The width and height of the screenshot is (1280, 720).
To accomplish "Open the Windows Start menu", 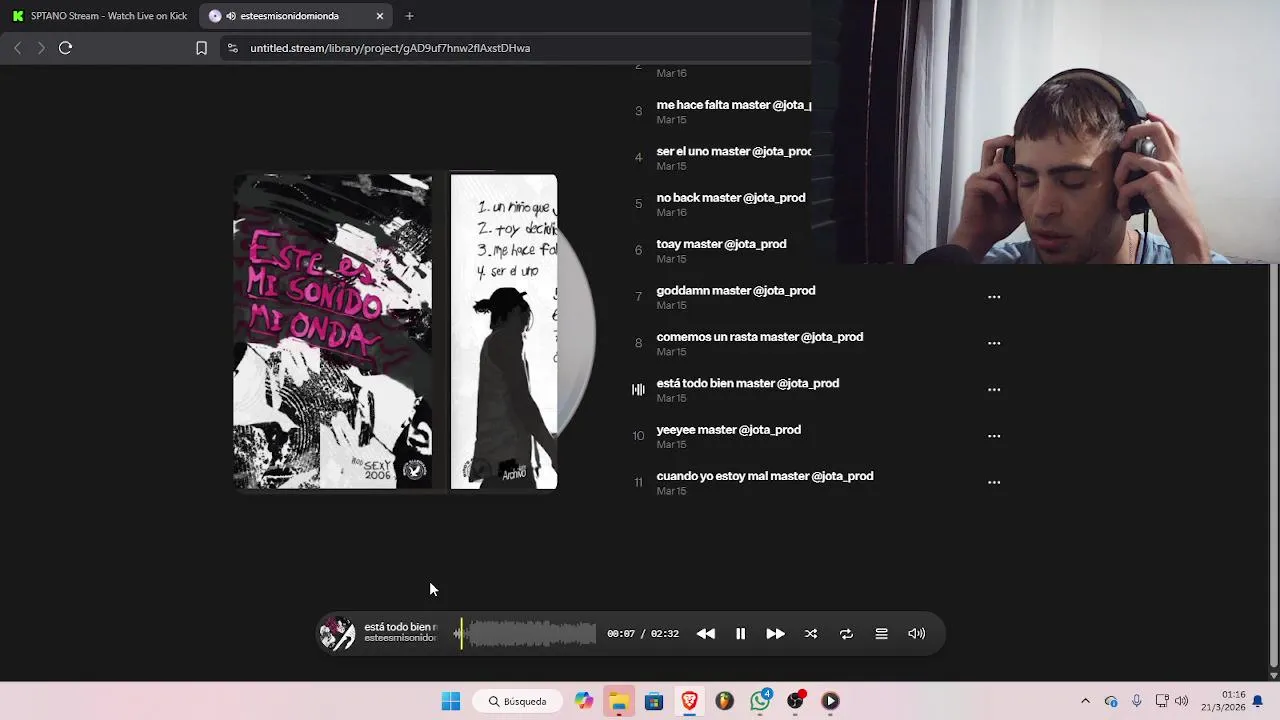I will coord(451,701).
